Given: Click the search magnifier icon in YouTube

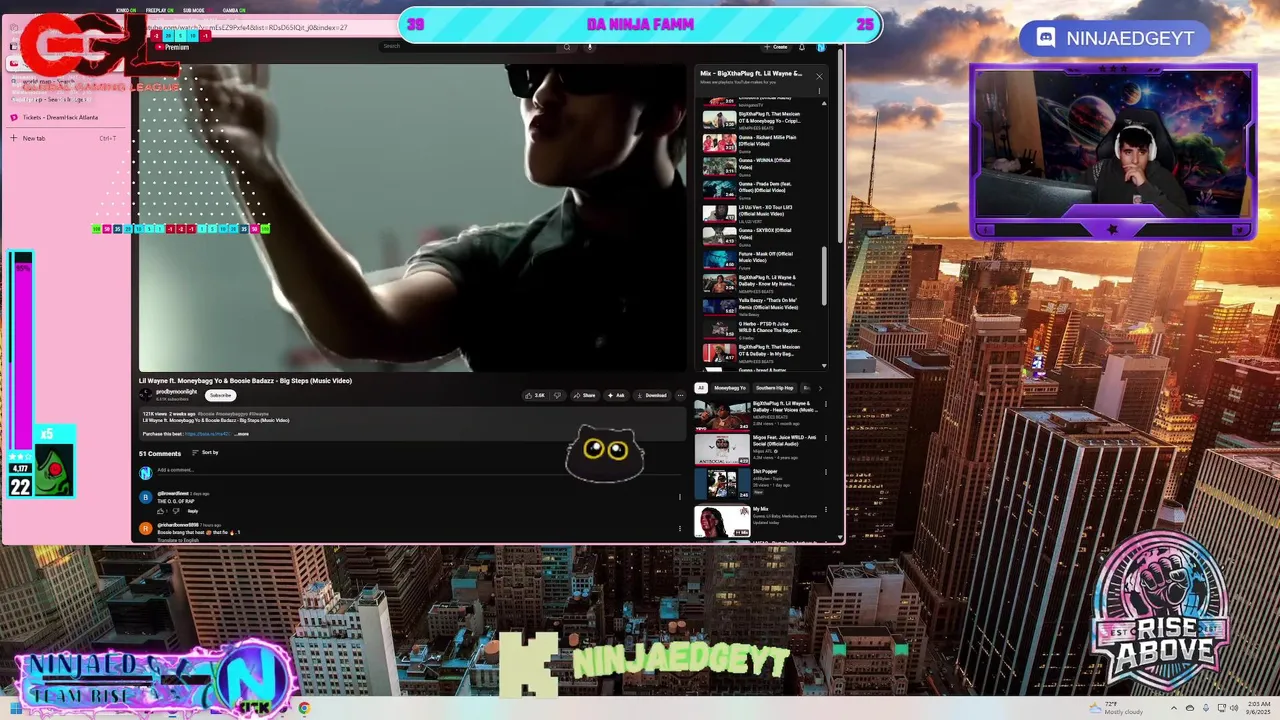Looking at the screenshot, I should tap(567, 46).
